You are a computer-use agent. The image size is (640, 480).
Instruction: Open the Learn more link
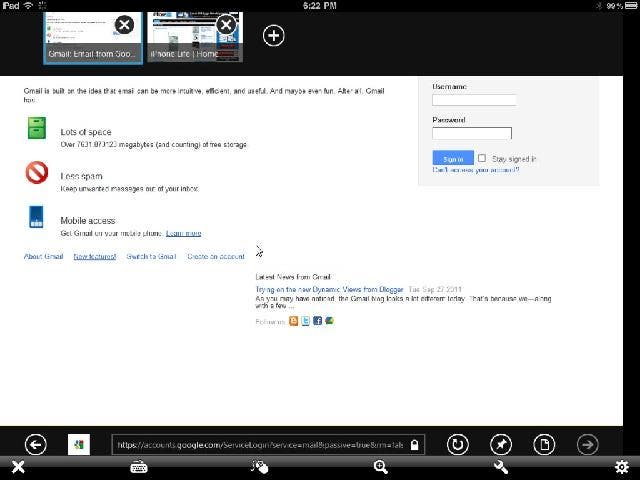(184, 233)
